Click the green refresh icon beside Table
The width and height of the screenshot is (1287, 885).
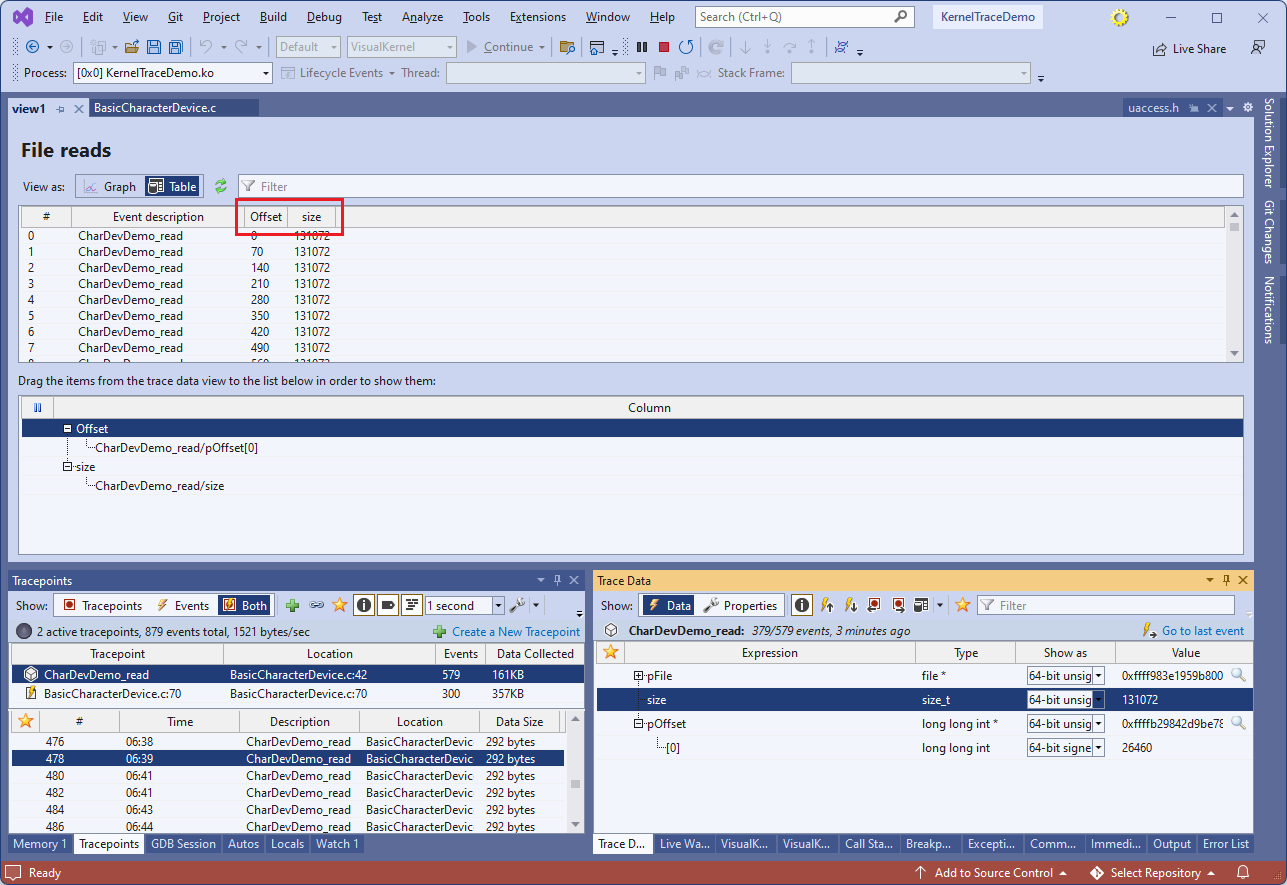[x=221, y=186]
